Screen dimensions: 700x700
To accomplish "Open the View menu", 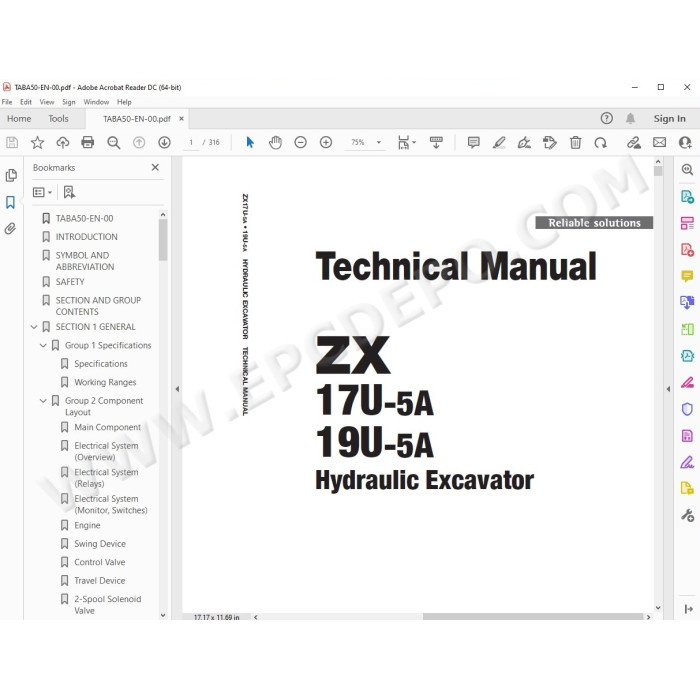I will 47,102.
